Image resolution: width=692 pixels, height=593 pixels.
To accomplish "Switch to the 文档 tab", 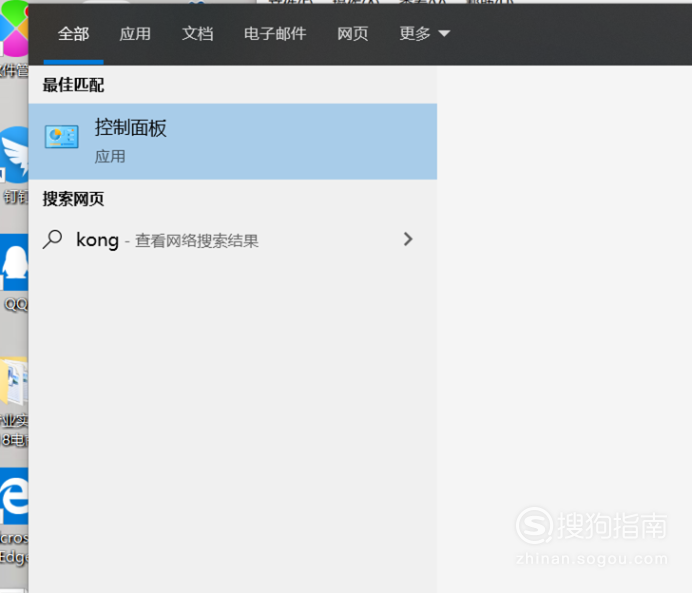I will coord(197,34).
